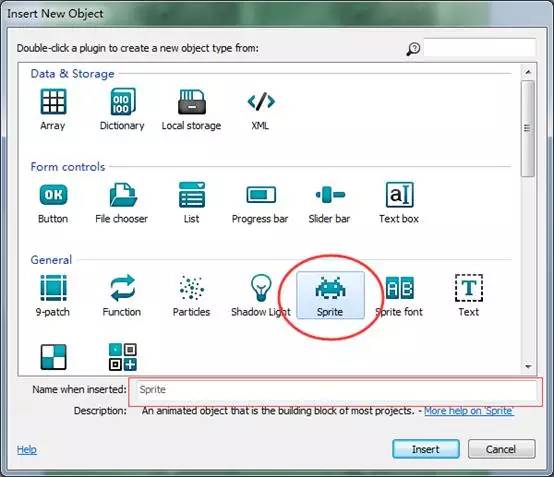
Task: Pick the Local storage plugin
Action: (191, 102)
